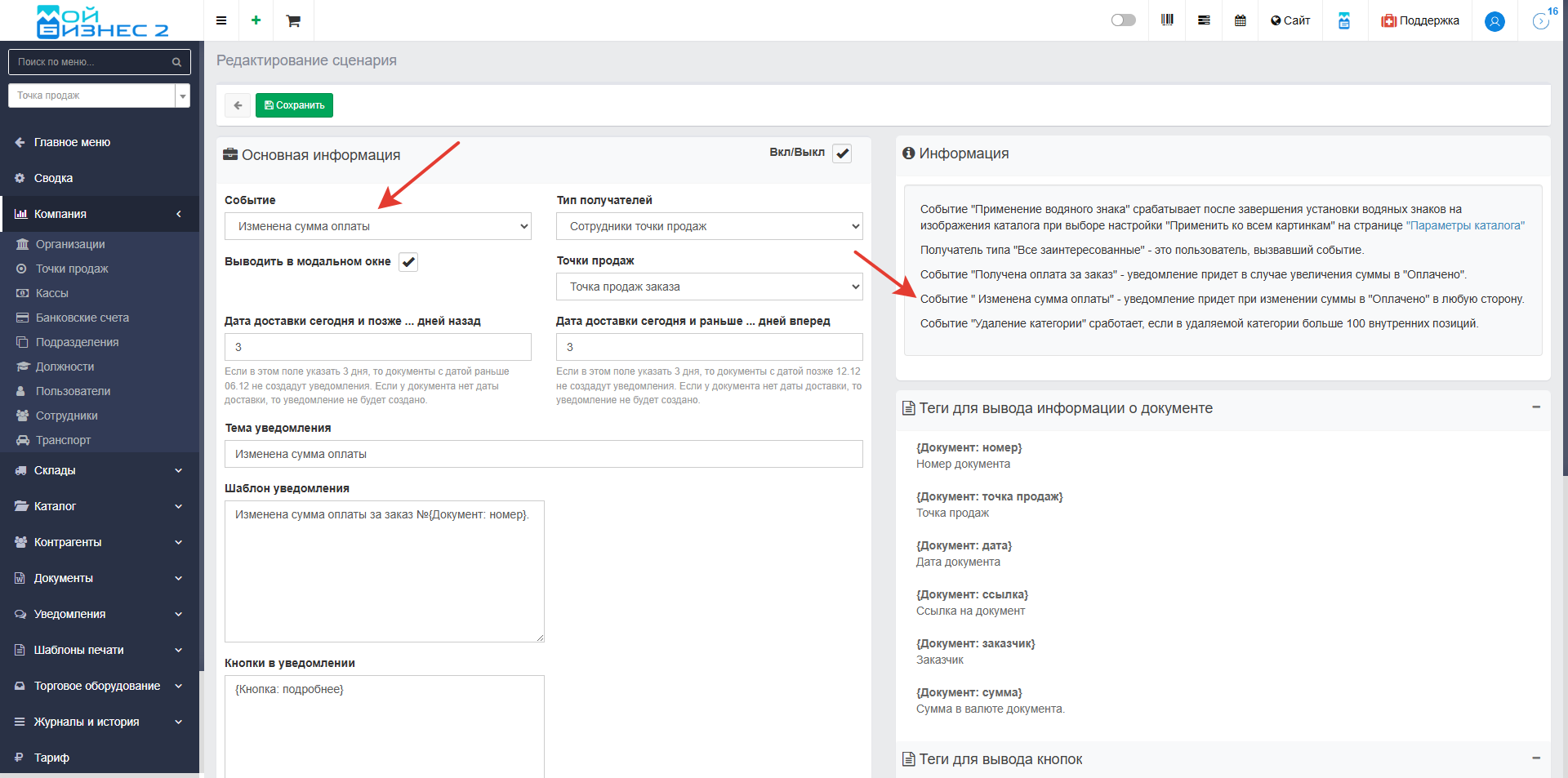Open the barcode scanner icon in the top bar
Screen dimensions: 1568x778
1167,20
